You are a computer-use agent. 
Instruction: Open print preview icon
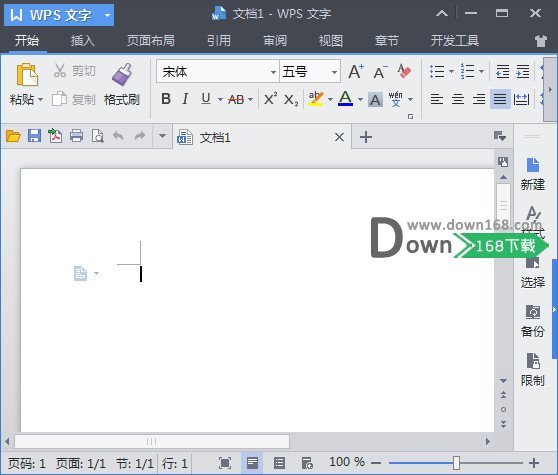[98, 136]
